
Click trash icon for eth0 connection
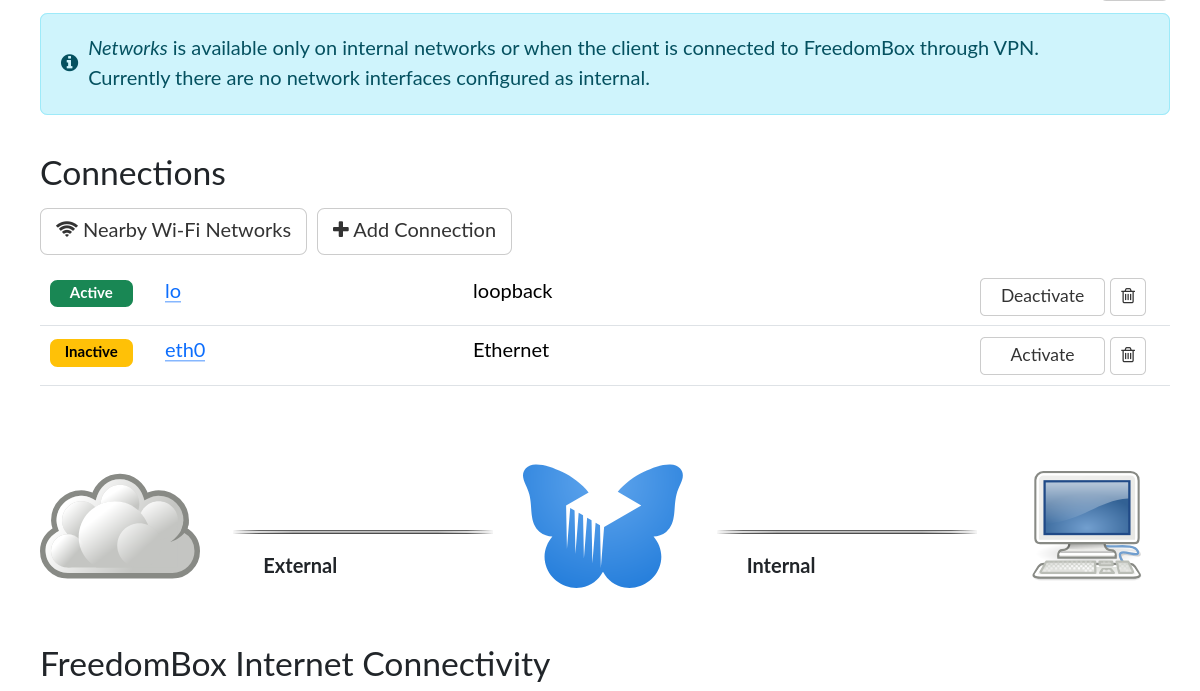pos(1128,355)
